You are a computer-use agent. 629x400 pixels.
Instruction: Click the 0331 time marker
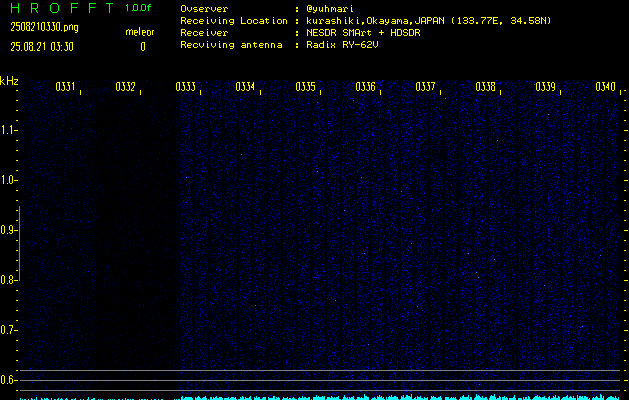point(65,87)
